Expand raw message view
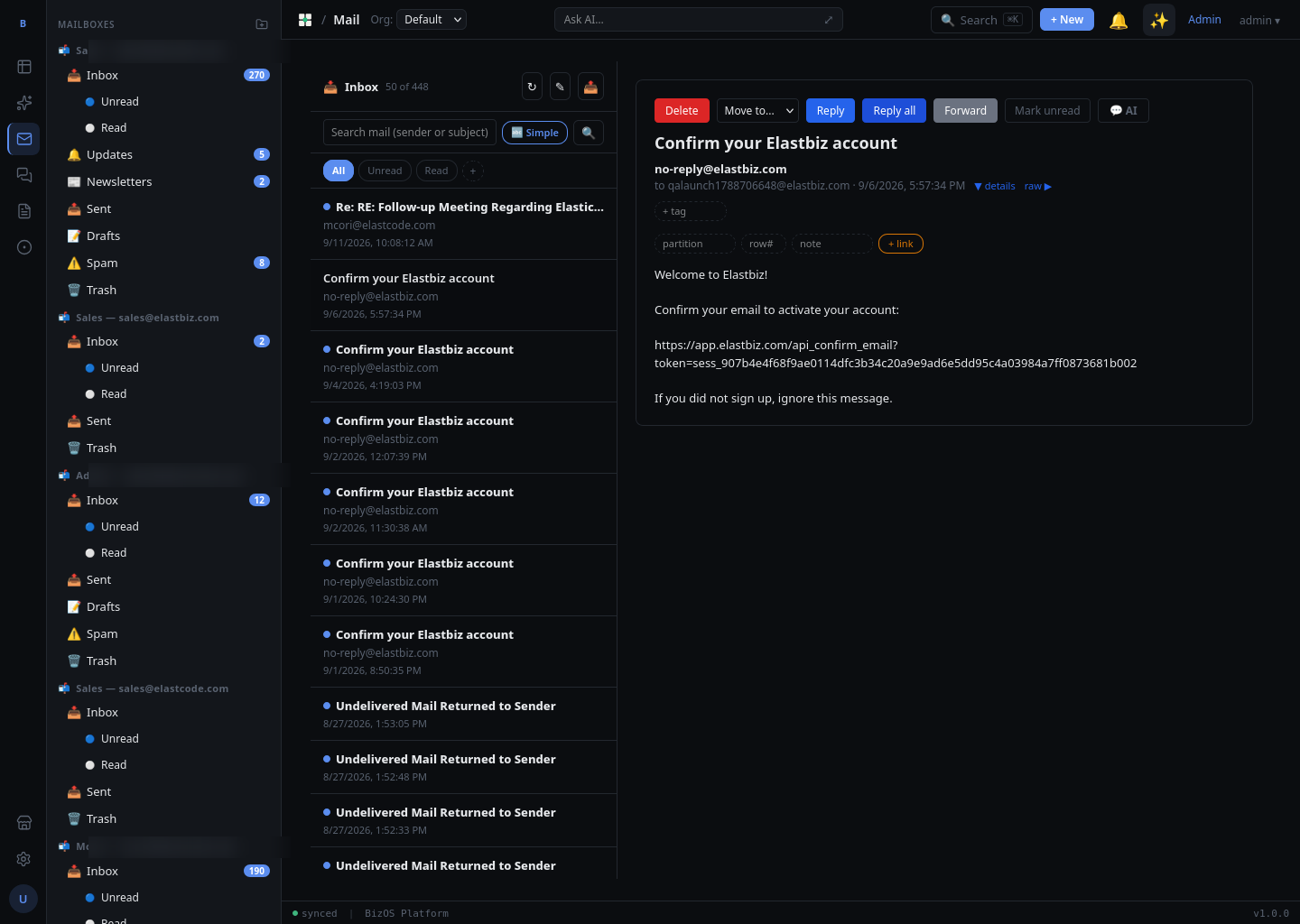Viewport: 1300px width, 924px height. [1038, 186]
